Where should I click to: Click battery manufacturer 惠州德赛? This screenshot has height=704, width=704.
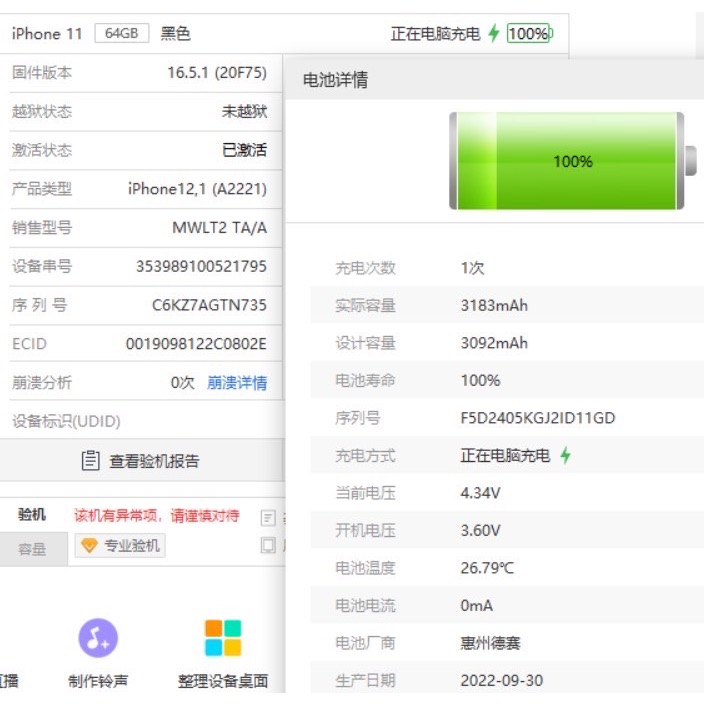pyautogui.click(x=490, y=643)
